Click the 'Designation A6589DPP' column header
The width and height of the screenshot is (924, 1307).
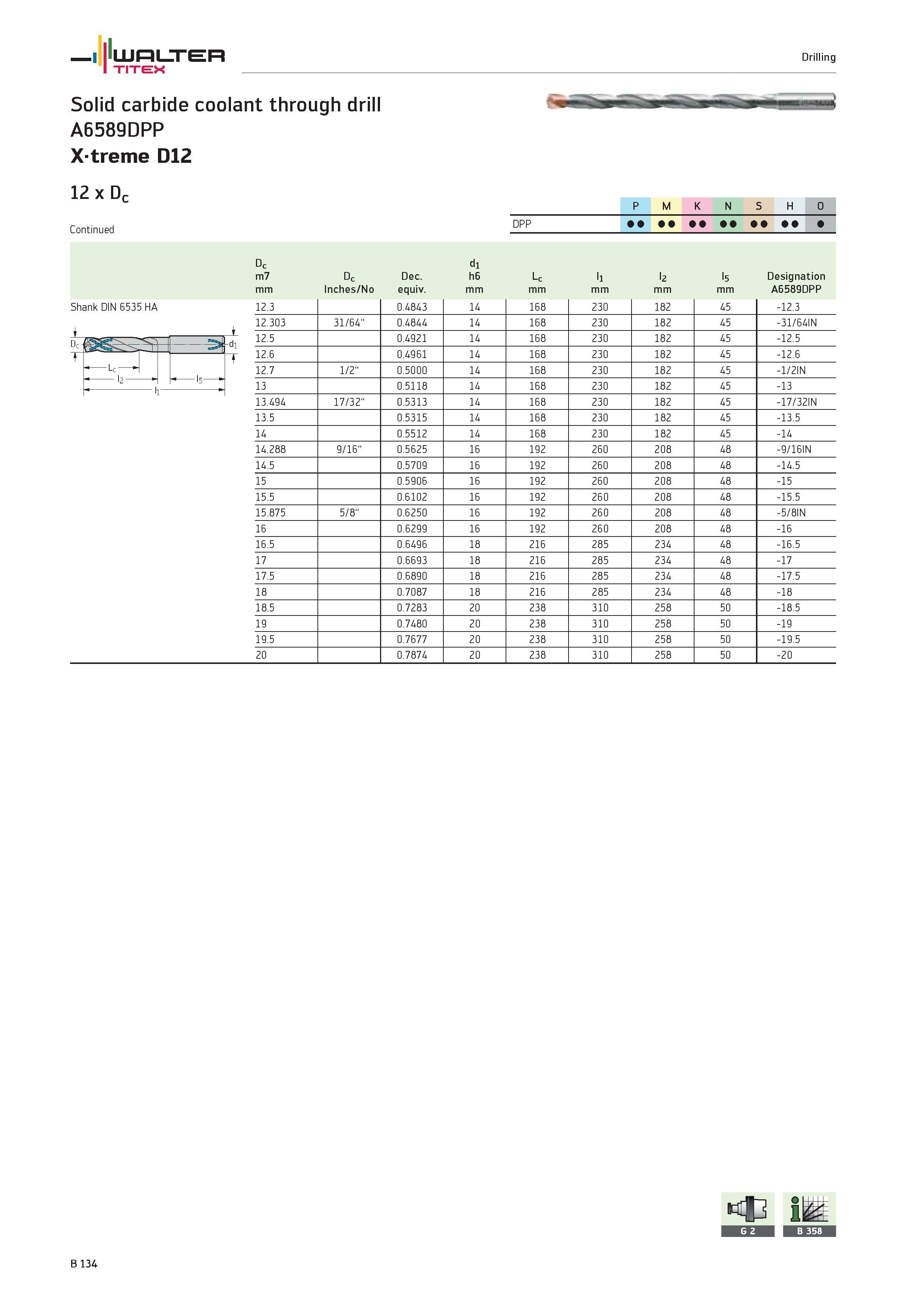click(x=796, y=283)
